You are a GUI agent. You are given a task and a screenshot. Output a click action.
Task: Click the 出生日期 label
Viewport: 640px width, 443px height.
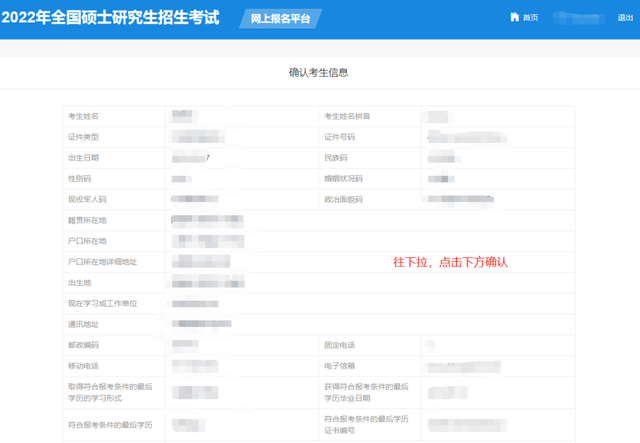(x=83, y=158)
